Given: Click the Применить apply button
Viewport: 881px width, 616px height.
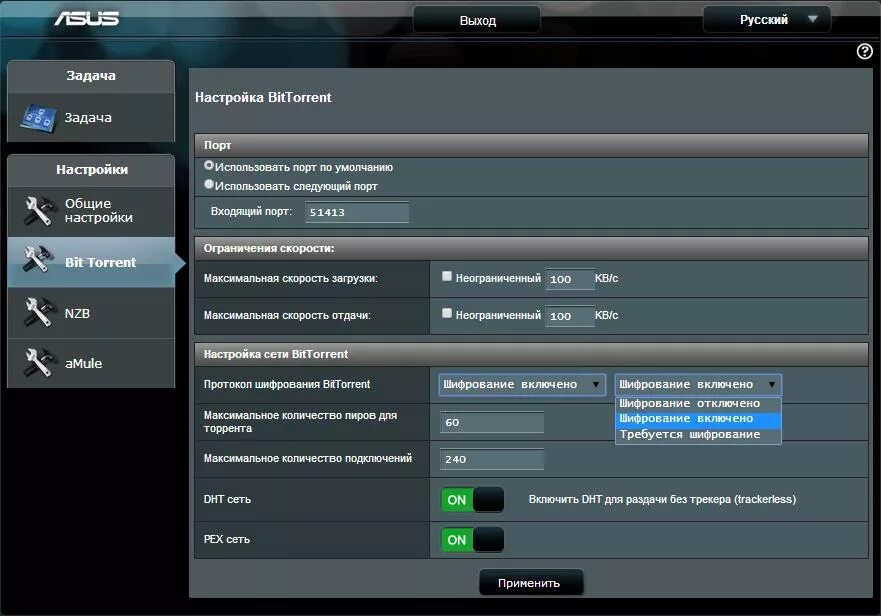Looking at the screenshot, I should pyautogui.click(x=531, y=583).
